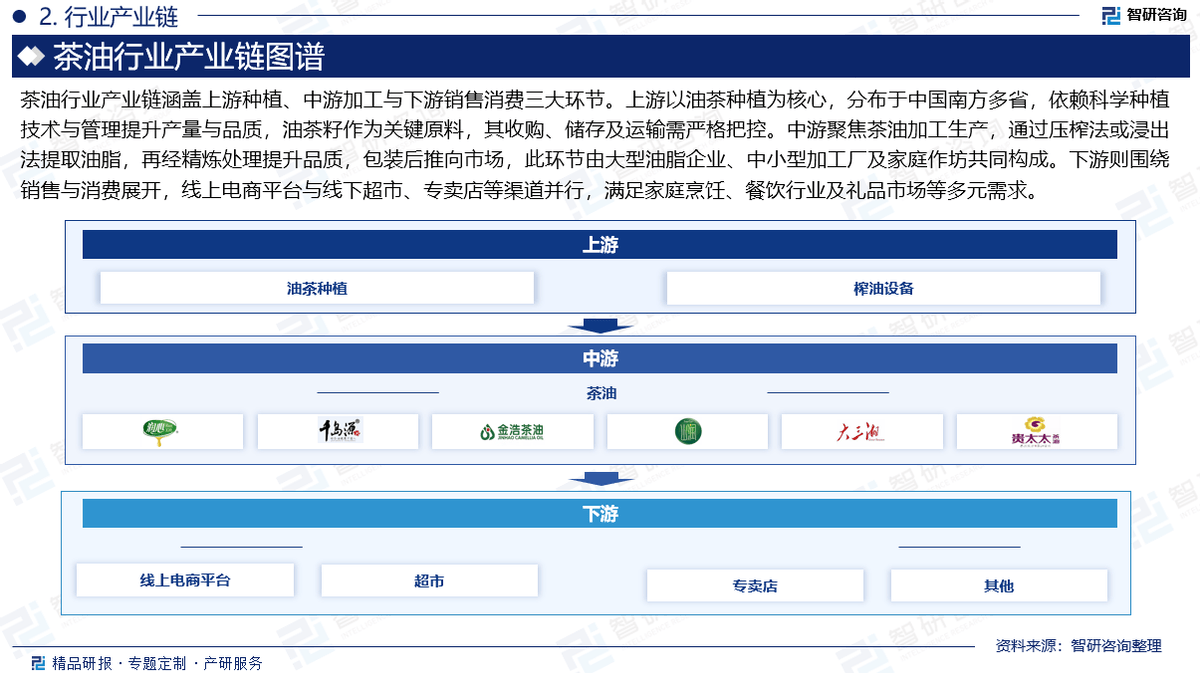This screenshot has width=1200, height=673.
Task: Click the 千岛源 brand logo
Action: (339, 431)
